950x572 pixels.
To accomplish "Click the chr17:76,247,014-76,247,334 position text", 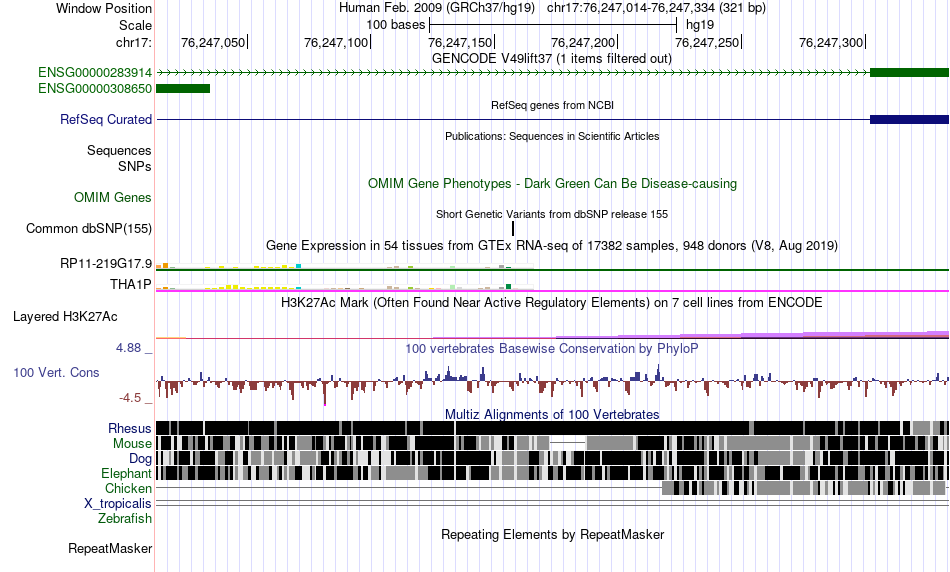I will click(656, 8).
